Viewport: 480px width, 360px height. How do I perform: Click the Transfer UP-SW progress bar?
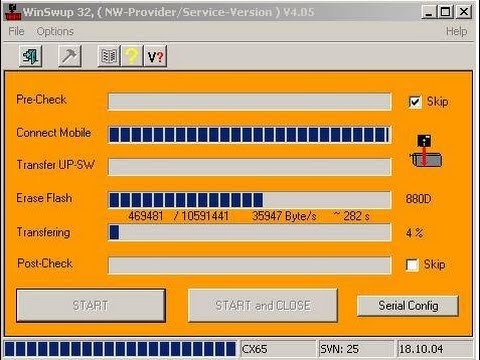tap(250, 167)
